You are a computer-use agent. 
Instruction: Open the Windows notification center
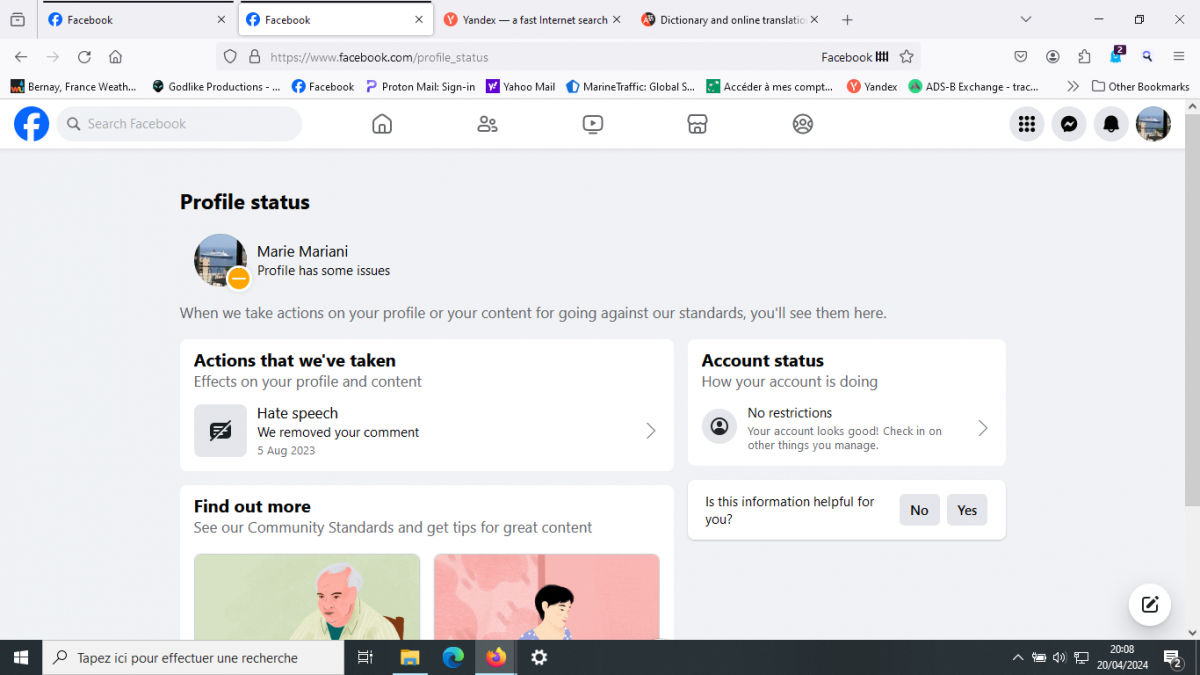tap(1172, 658)
